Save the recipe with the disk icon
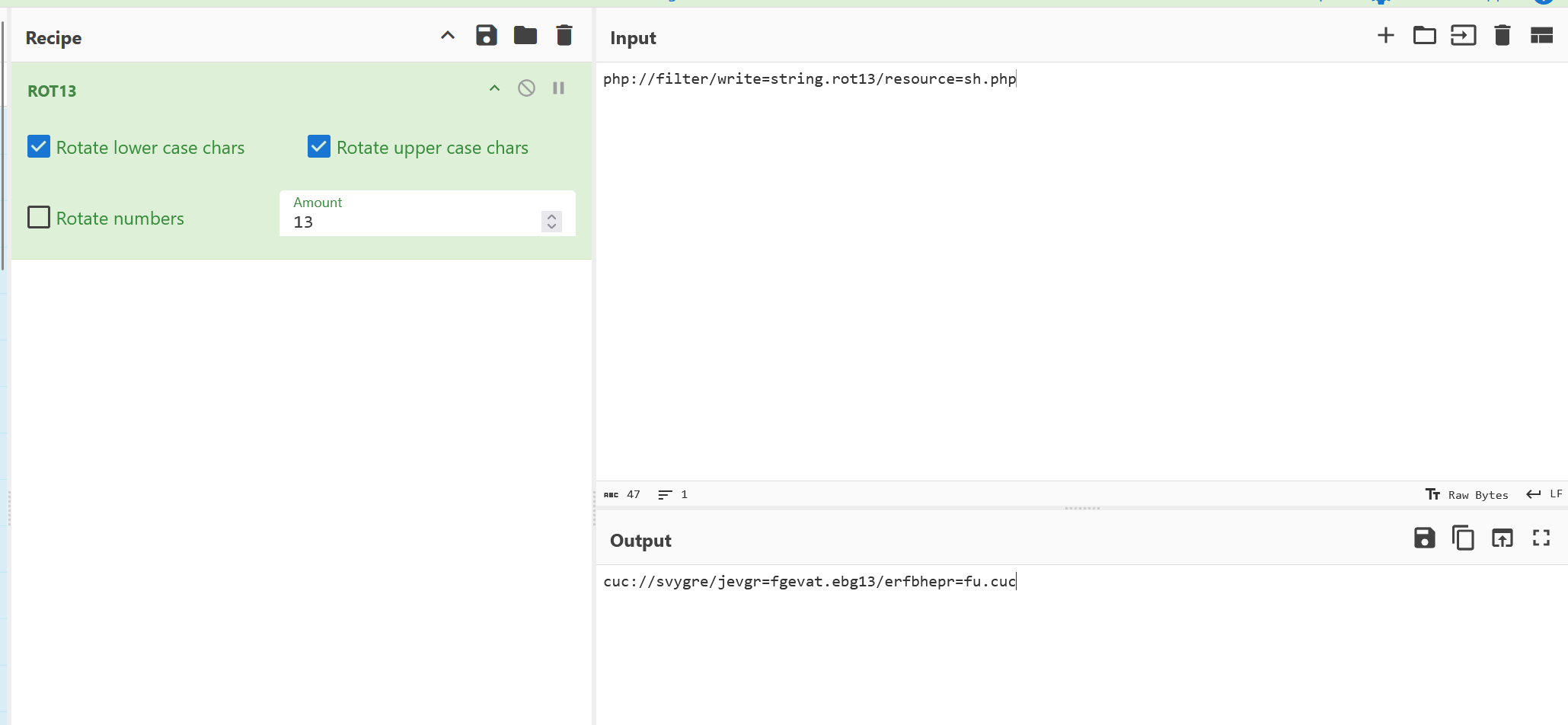This screenshot has width=1568, height=725. [486, 36]
